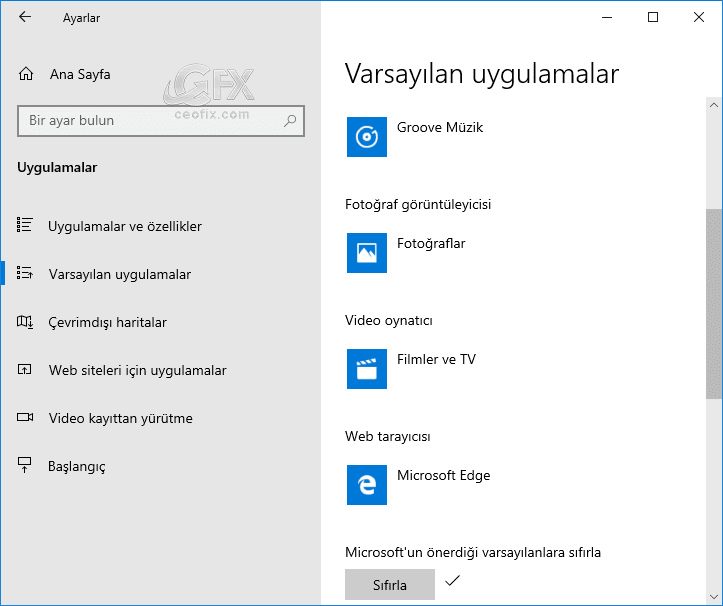Click the Çevrimdışı haritalar map icon
This screenshot has width=723, height=606.
(24, 321)
